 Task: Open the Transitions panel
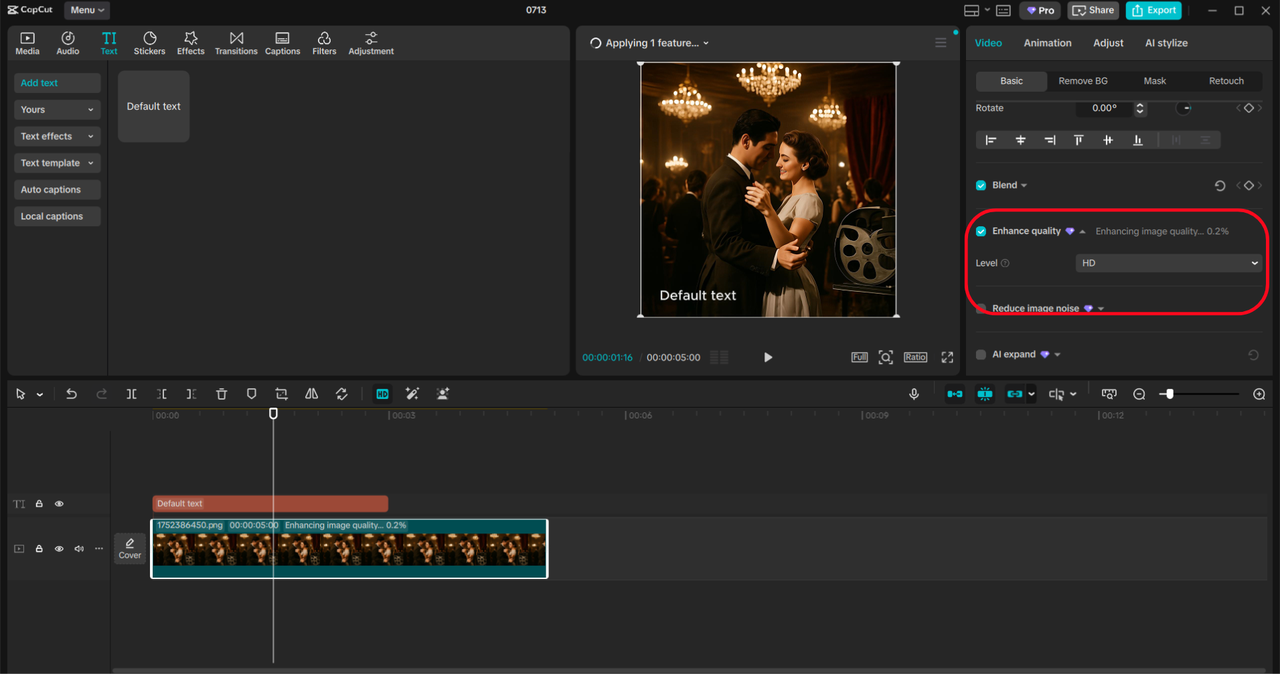click(236, 43)
